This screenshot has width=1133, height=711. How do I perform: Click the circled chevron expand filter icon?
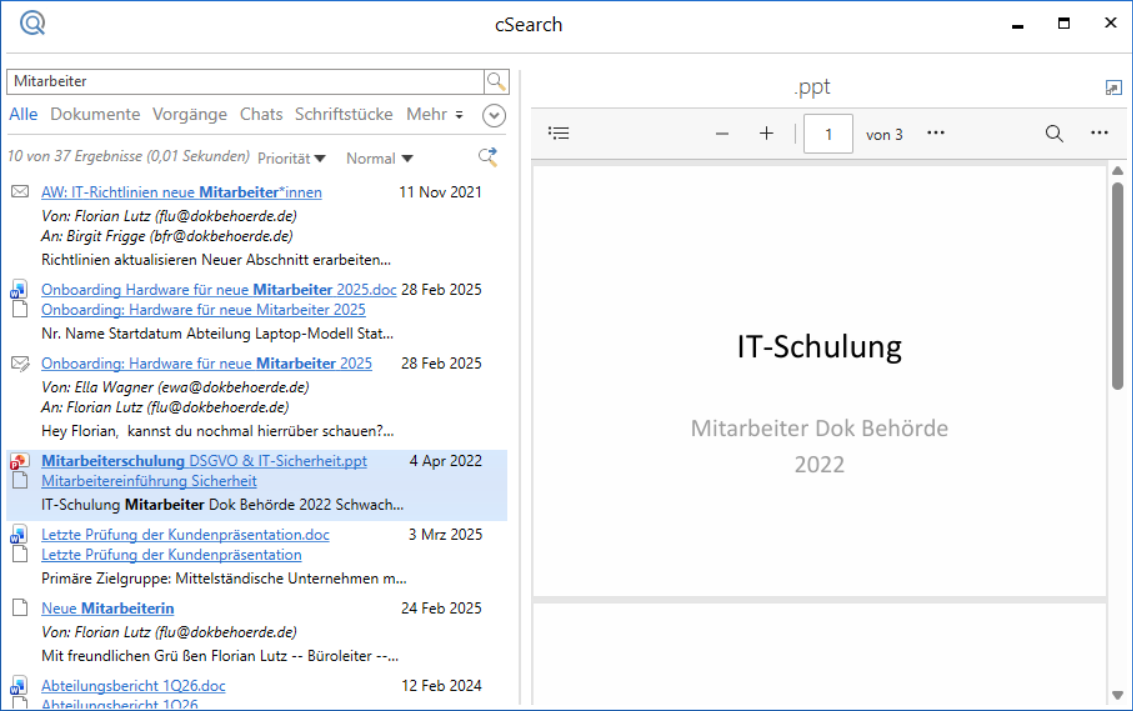[494, 116]
